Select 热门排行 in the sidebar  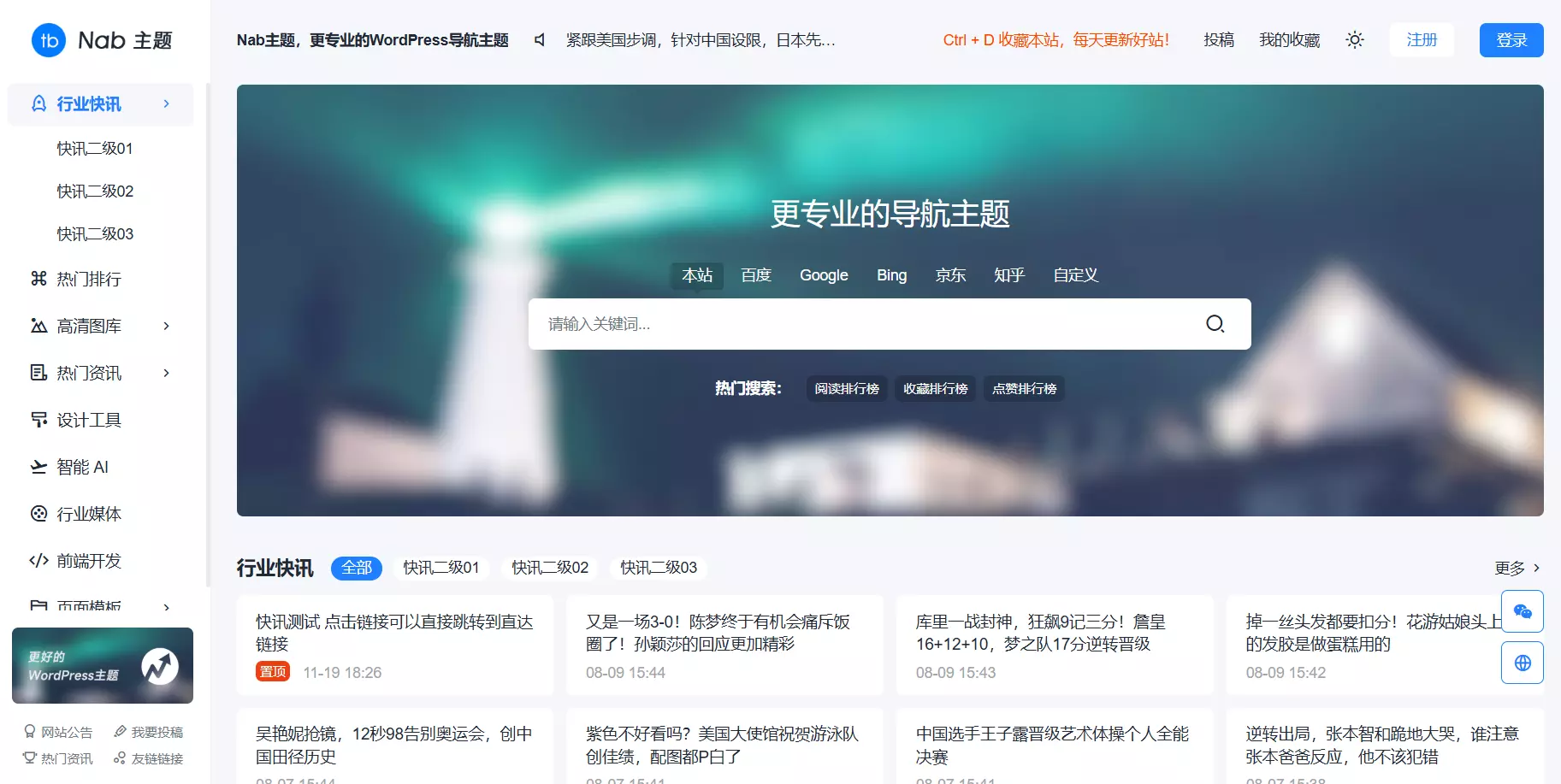[88, 279]
